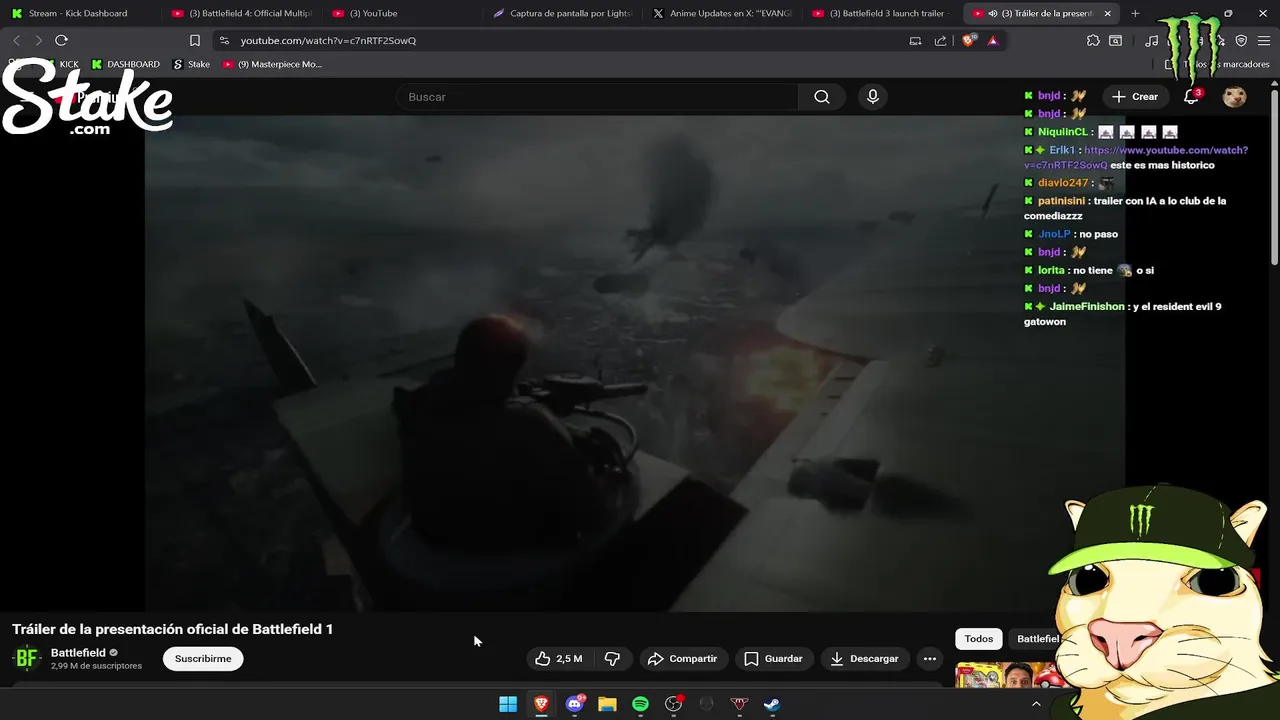Click chat username patinisini
The width and height of the screenshot is (1280, 720).
tap(1061, 201)
